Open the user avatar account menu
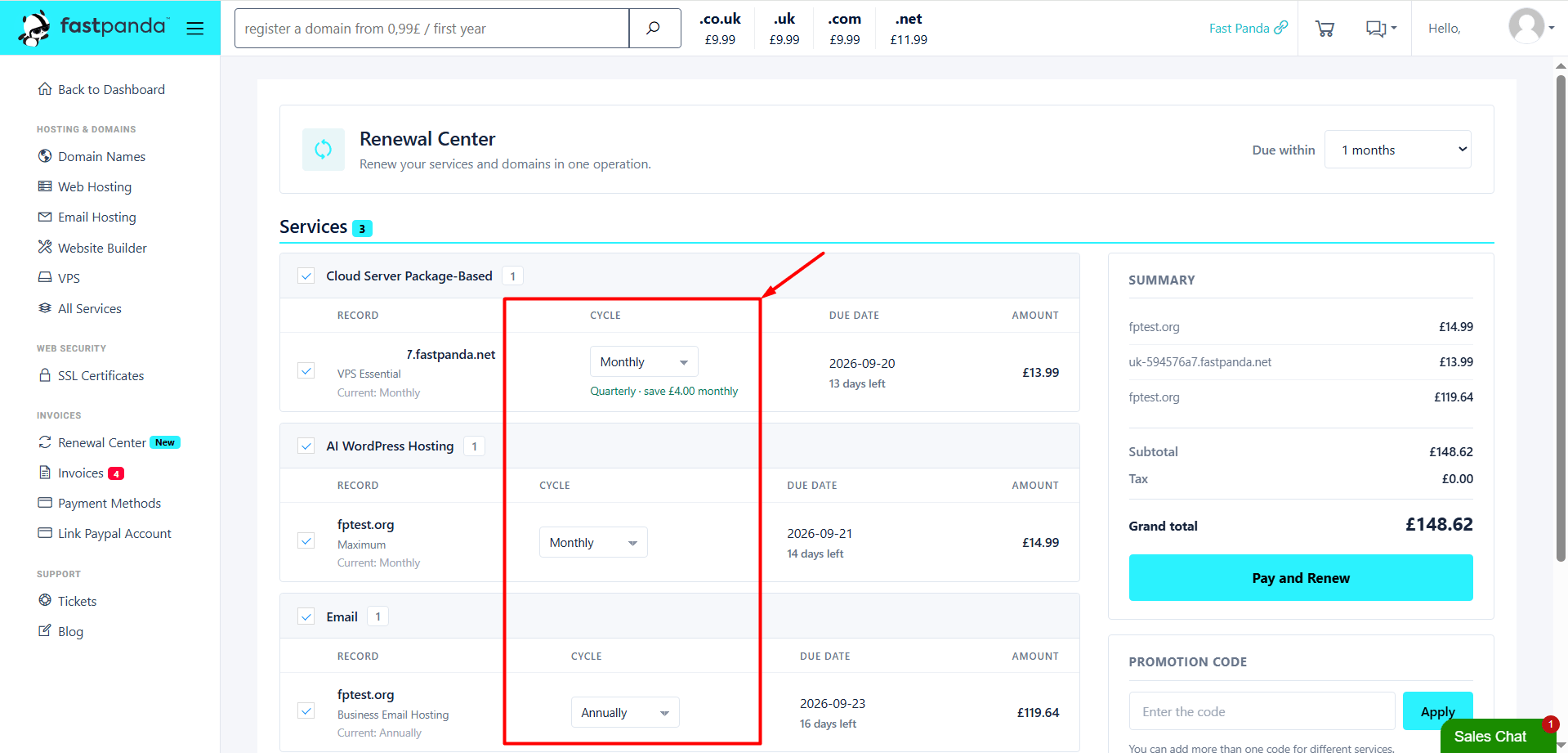Viewport: 1568px width, 753px height. point(1530,27)
